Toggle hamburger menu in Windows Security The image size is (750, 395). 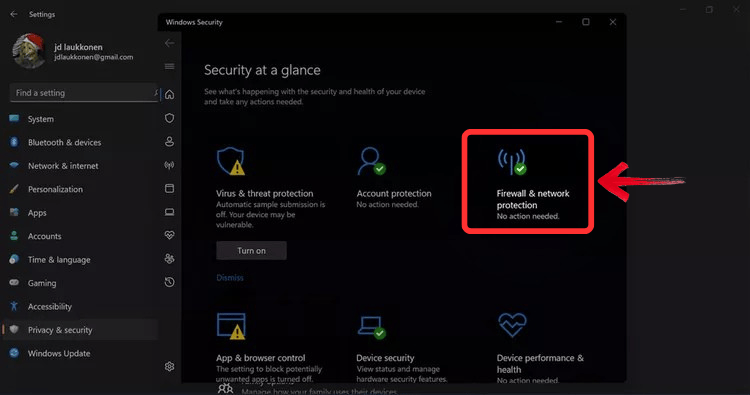pyautogui.click(x=169, y=66)
